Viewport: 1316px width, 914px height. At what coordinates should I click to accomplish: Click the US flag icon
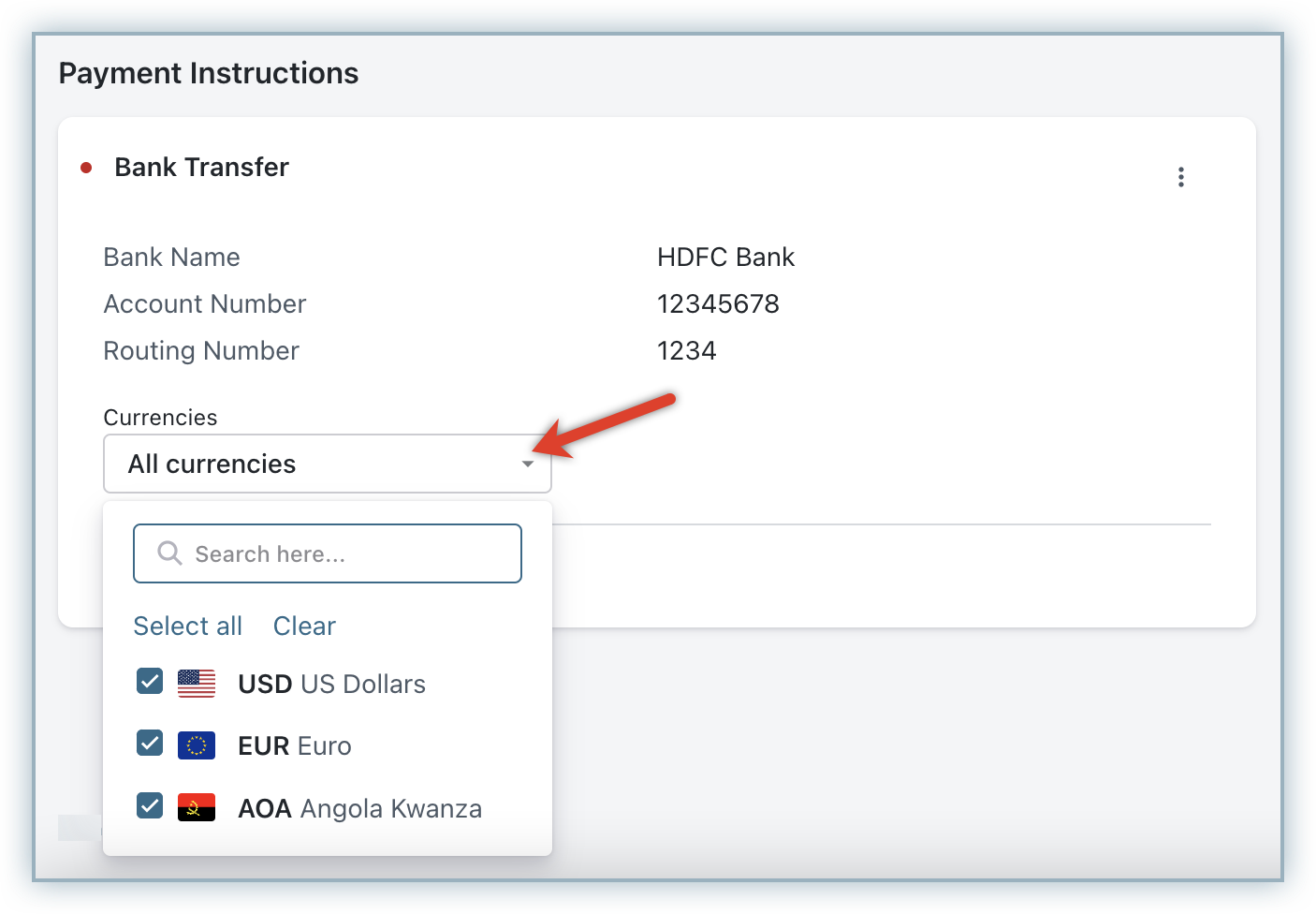[197, 684]
